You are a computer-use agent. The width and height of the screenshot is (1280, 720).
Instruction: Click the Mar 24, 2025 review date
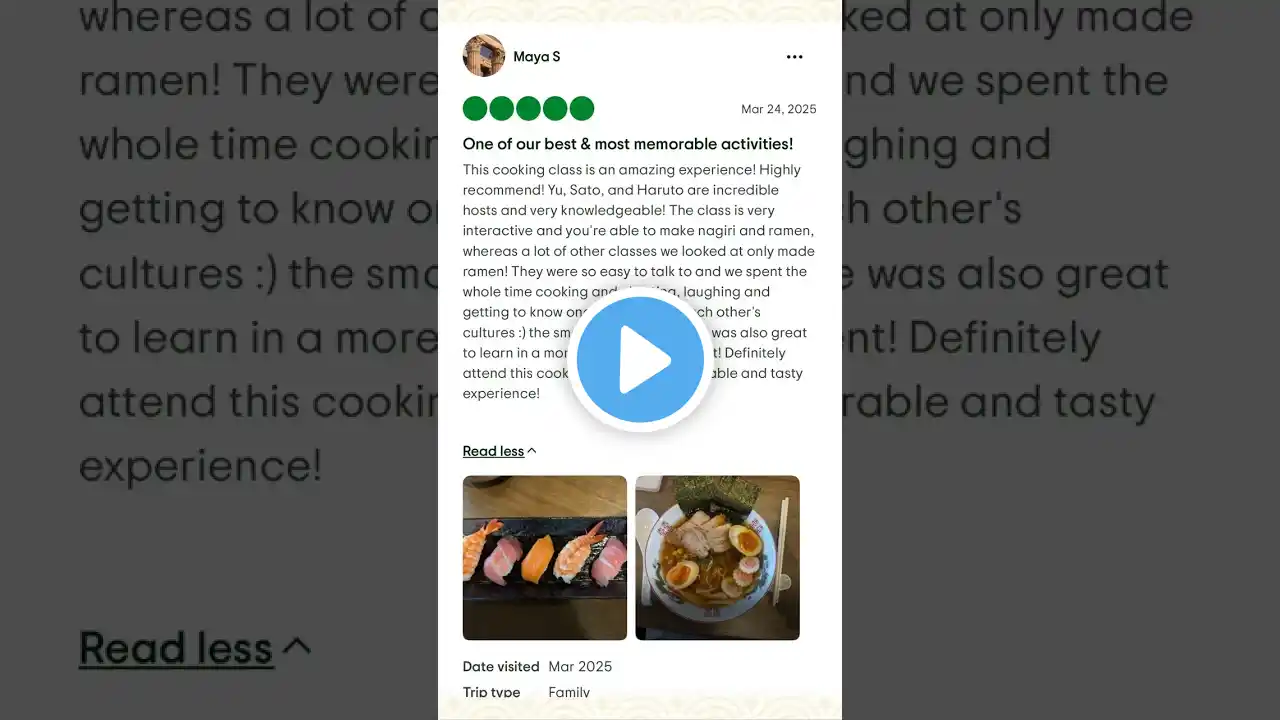click(779, 110)
